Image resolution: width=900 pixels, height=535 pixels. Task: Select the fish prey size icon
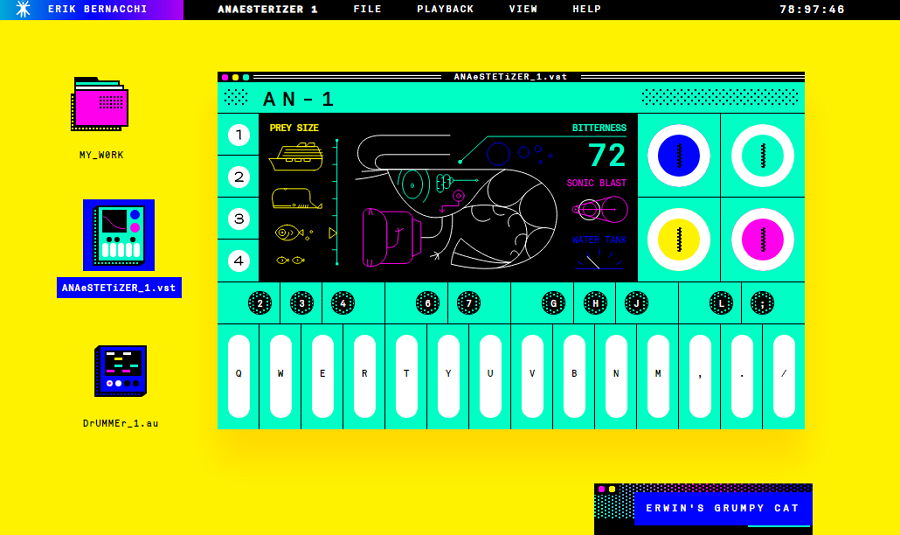tap(293, 232)
